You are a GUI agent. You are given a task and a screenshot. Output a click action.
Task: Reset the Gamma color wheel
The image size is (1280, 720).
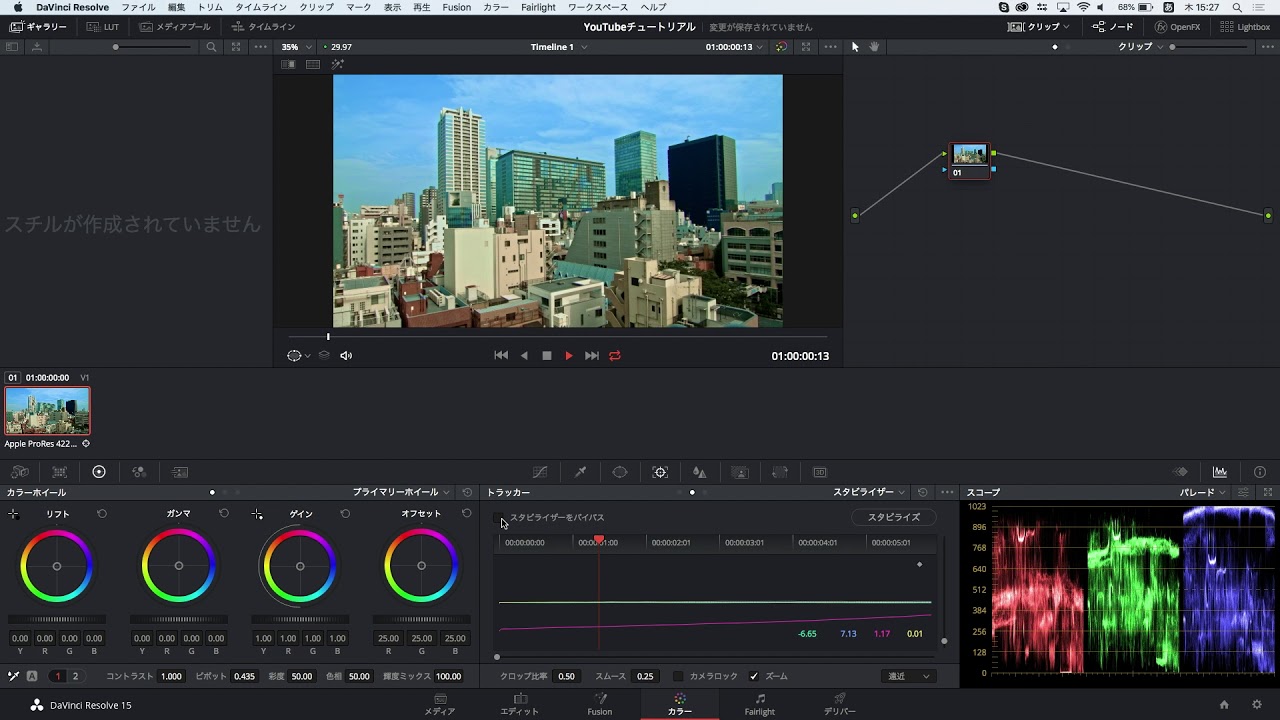(224, 513)
